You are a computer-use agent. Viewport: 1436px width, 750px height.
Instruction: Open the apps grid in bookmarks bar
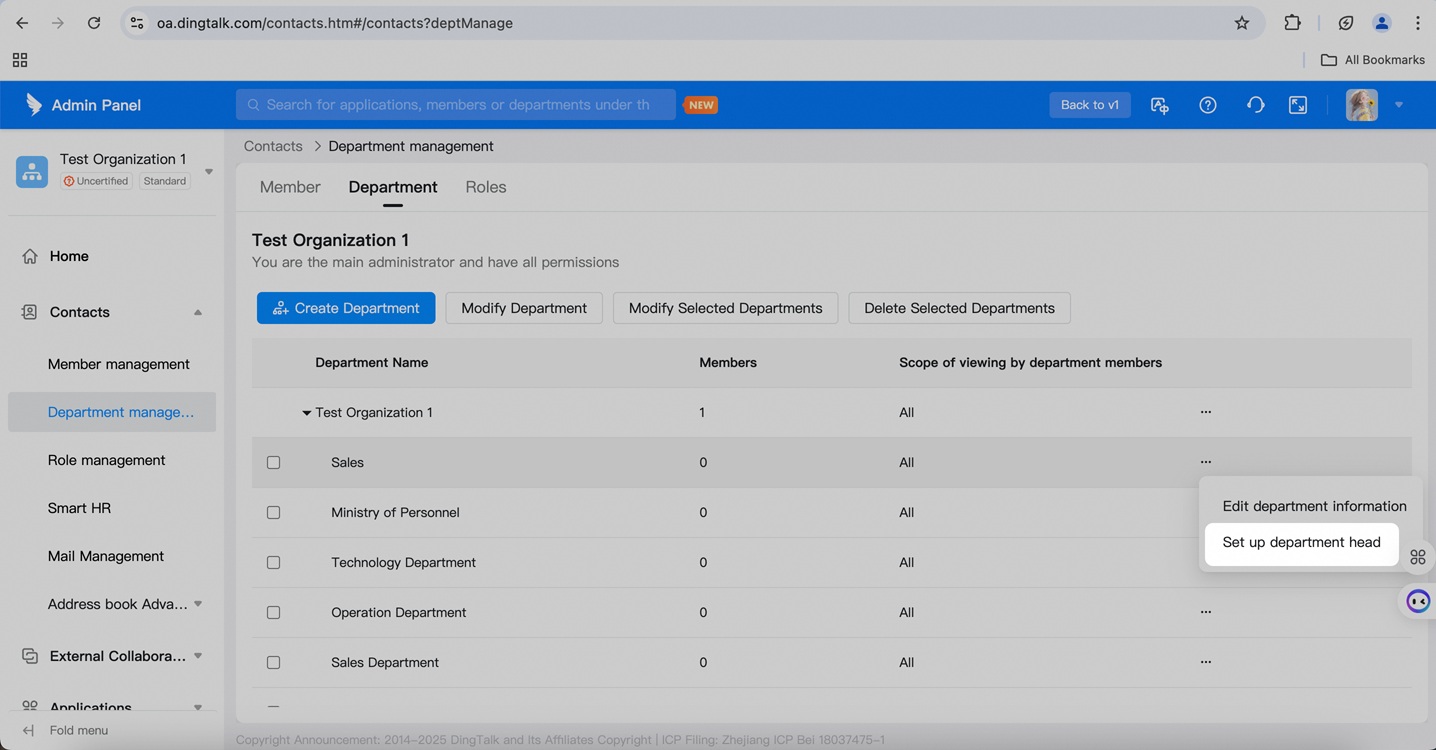[x=20, y=60]
